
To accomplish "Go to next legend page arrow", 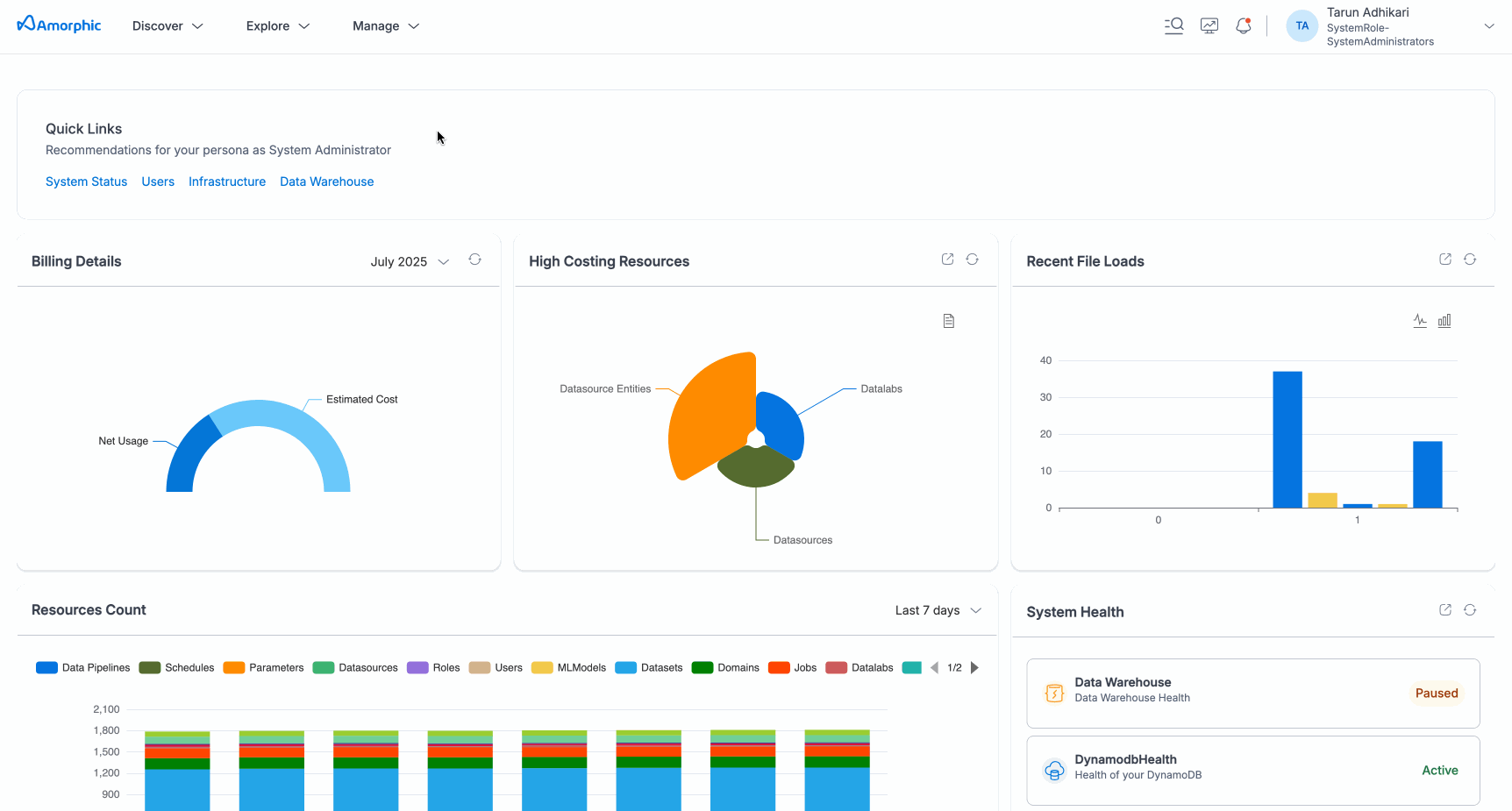I will pyautogui.click(x=974, y=668).
